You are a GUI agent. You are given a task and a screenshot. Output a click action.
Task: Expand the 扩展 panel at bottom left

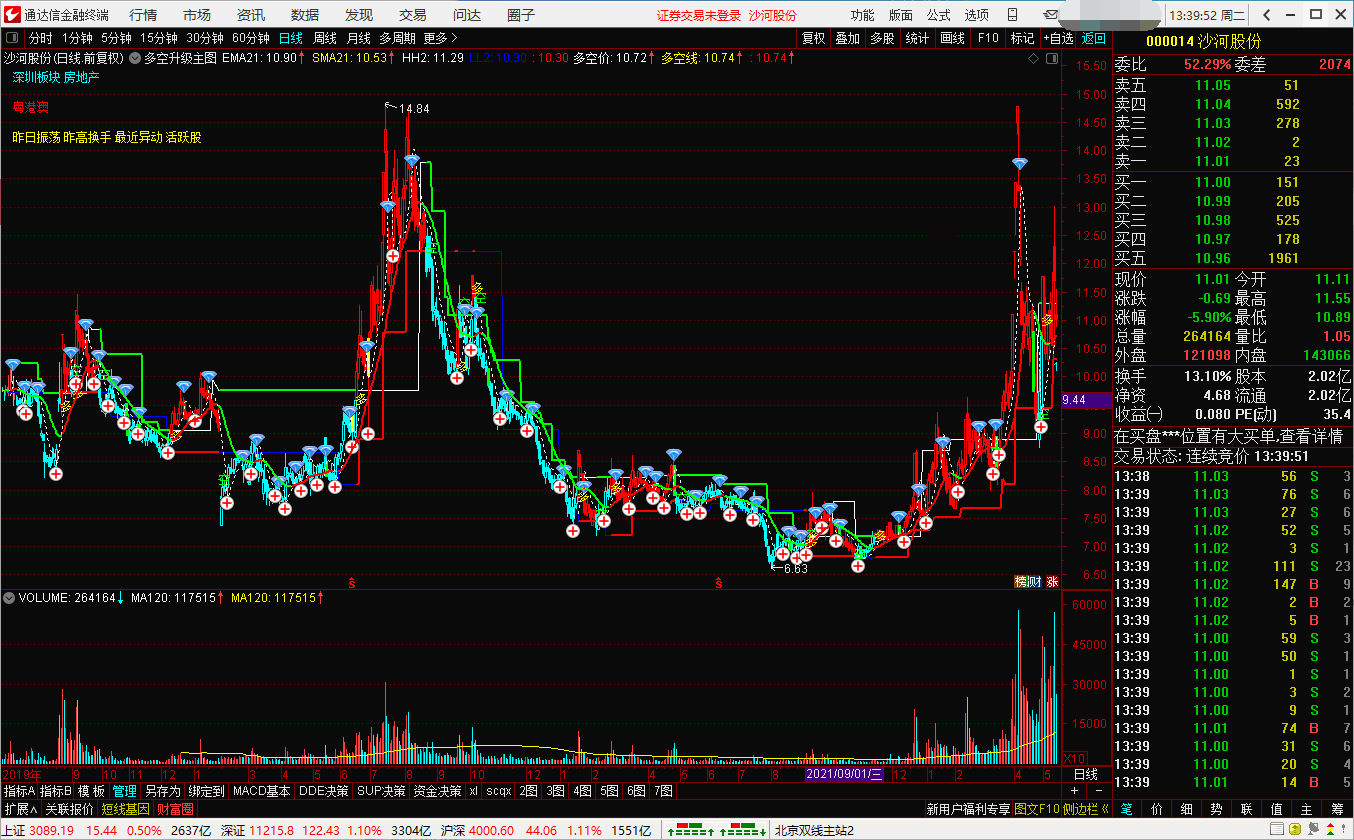coord(20,808)
